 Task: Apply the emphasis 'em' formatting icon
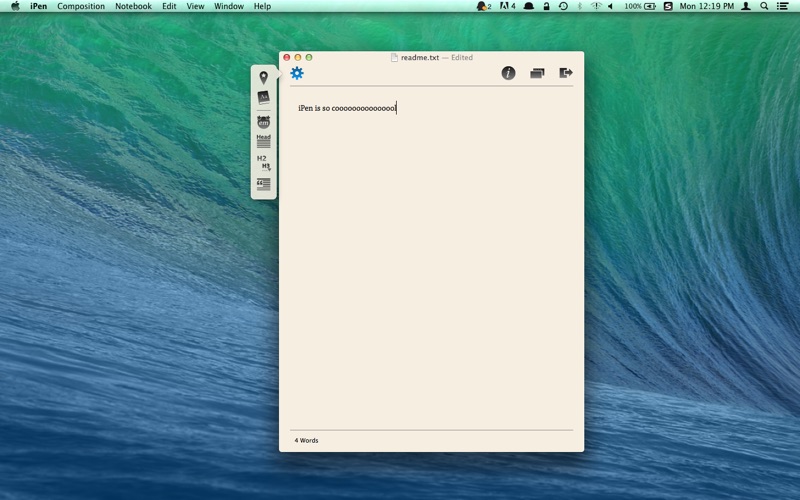(x=263, y=121)
